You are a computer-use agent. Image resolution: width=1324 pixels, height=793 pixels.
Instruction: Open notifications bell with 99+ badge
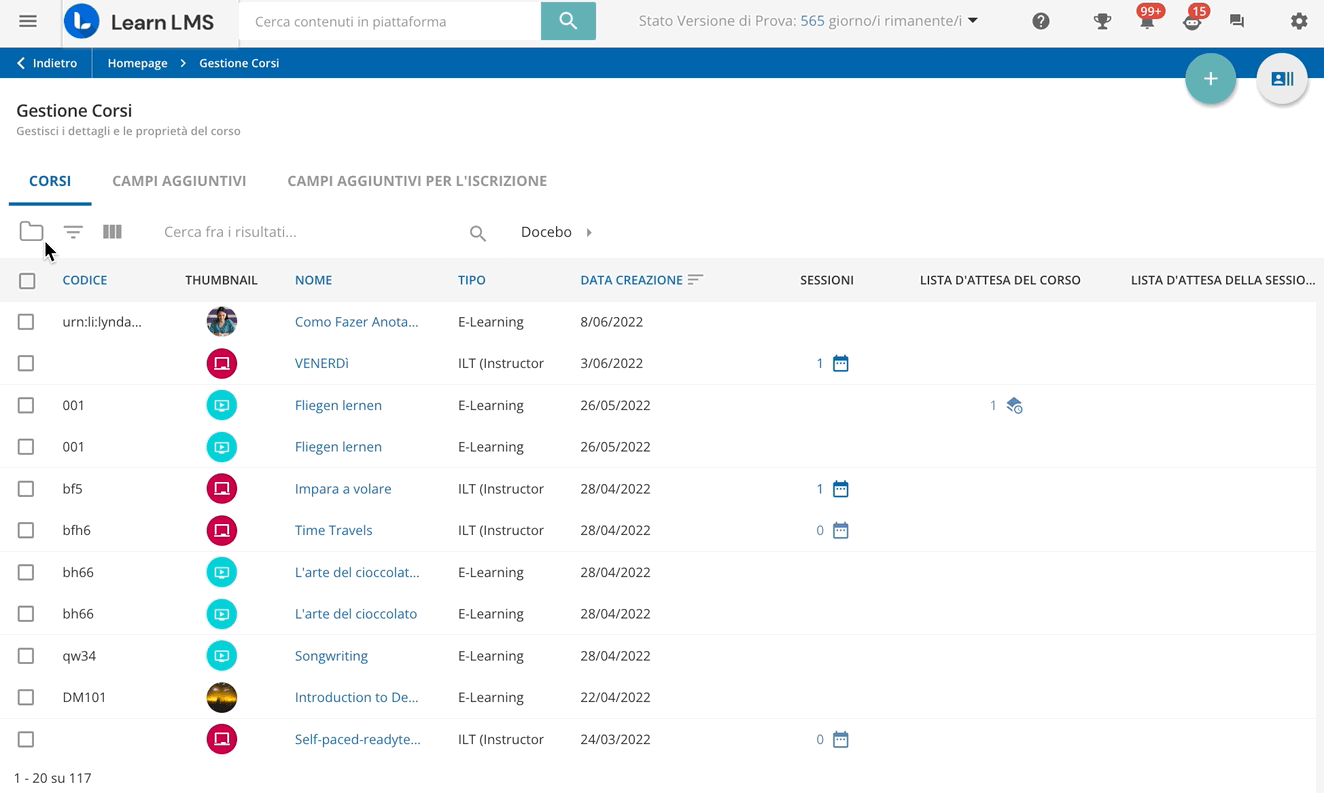click(x=1147, y=21)
